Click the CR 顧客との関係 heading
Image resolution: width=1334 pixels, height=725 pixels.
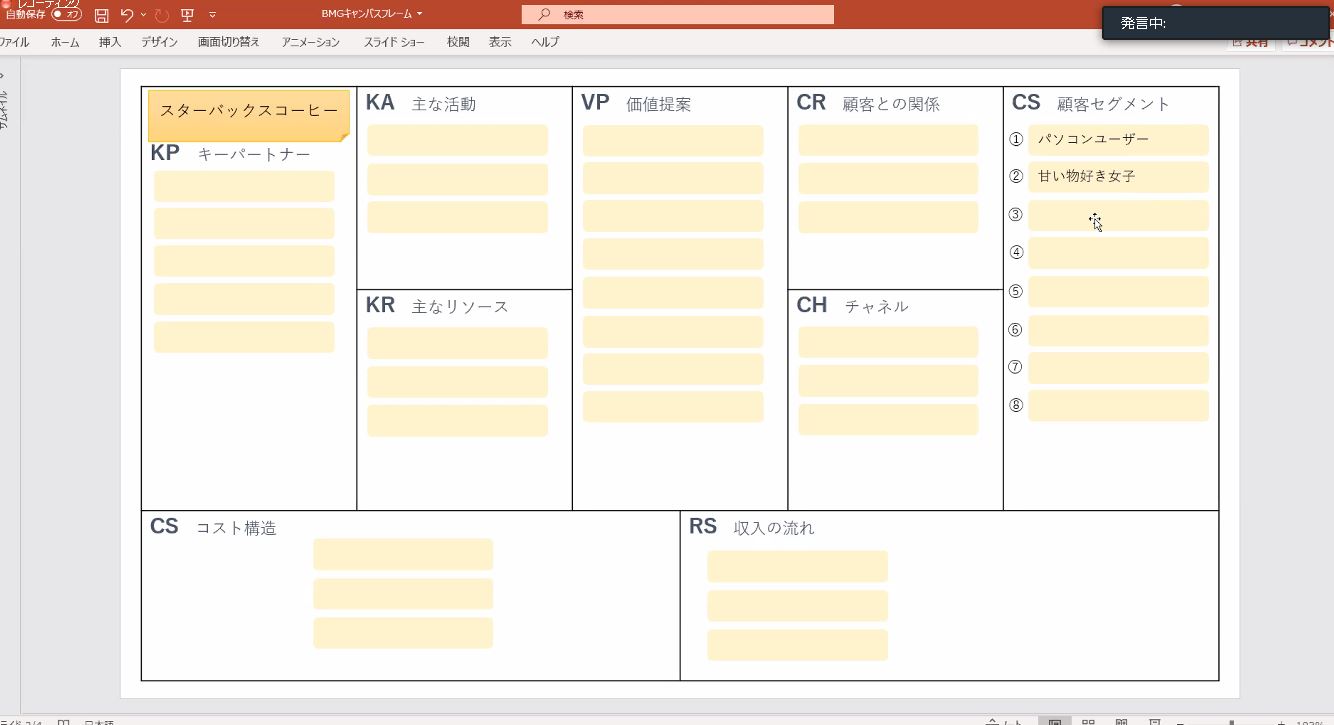[x=868, y=103]
